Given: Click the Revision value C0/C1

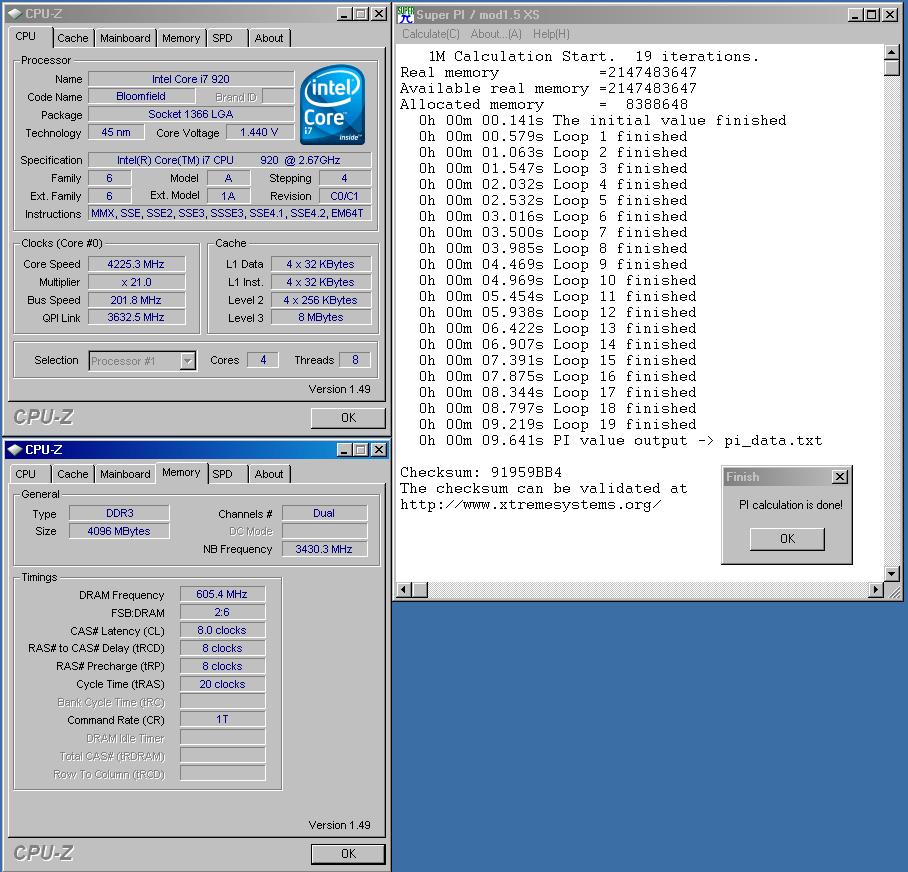Looking at the screenshot, I should (x=345, y=196).
